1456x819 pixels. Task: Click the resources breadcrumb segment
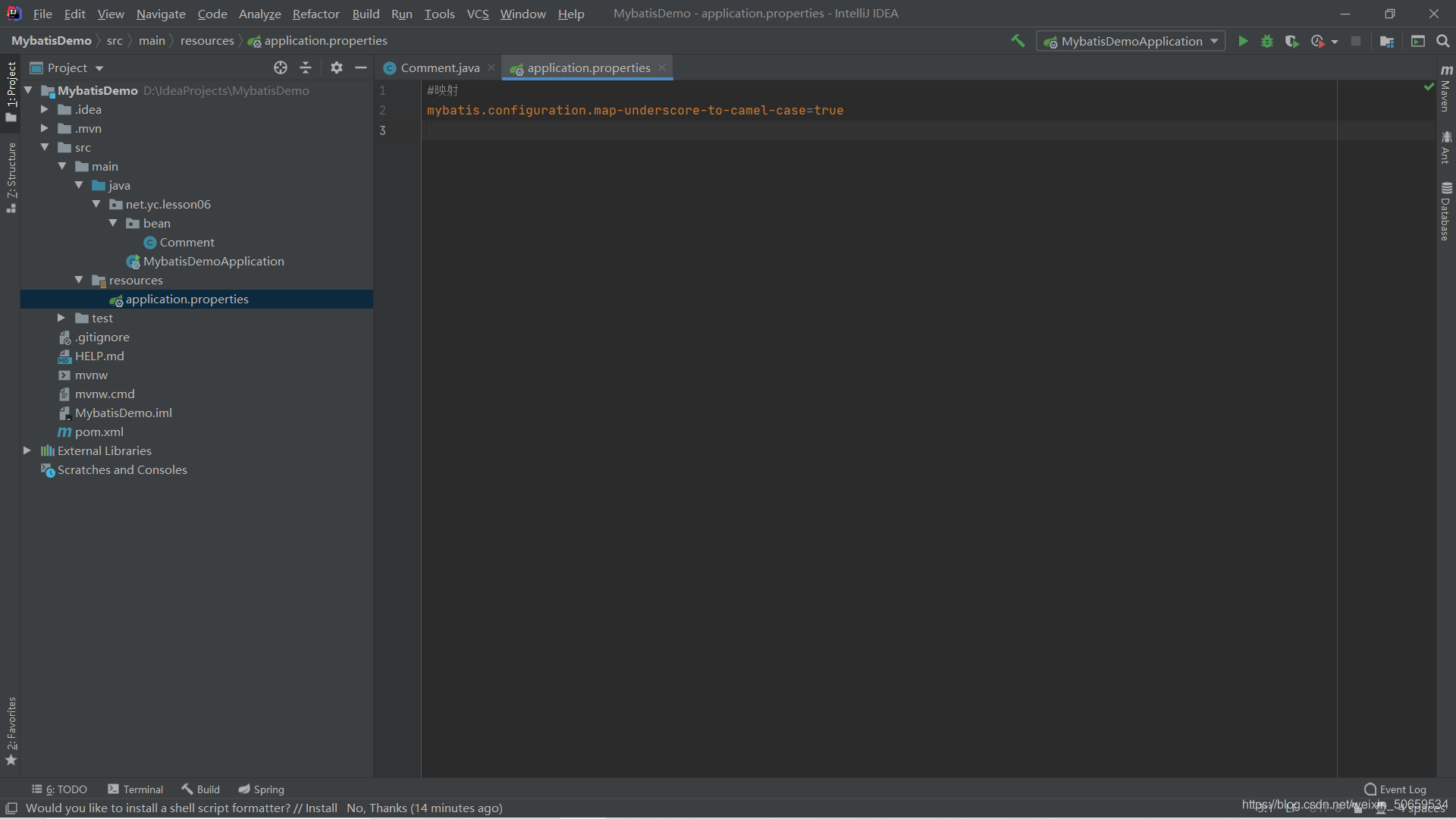pyautogui.click(x=207, y=41)
